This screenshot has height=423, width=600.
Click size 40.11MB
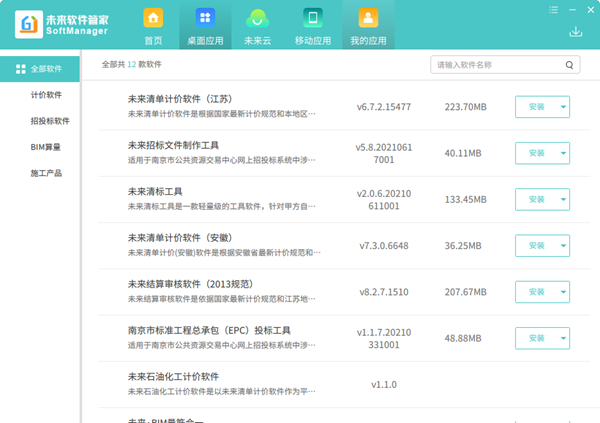click(463, 153)
